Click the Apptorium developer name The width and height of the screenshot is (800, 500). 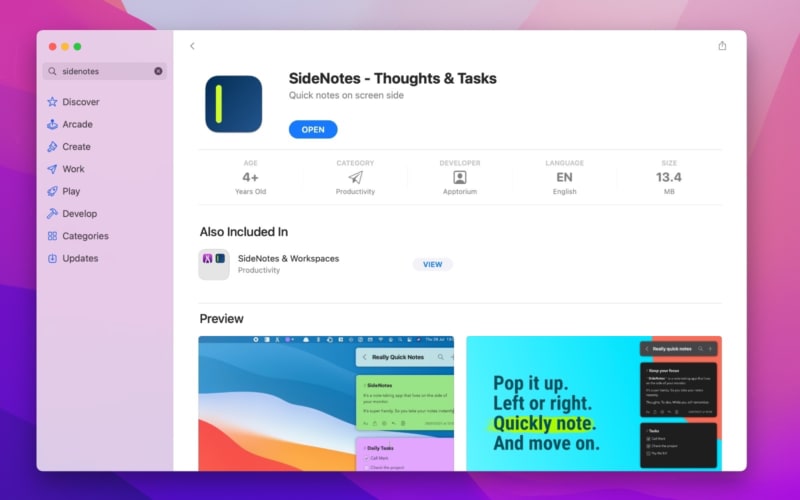coord(460,192)
